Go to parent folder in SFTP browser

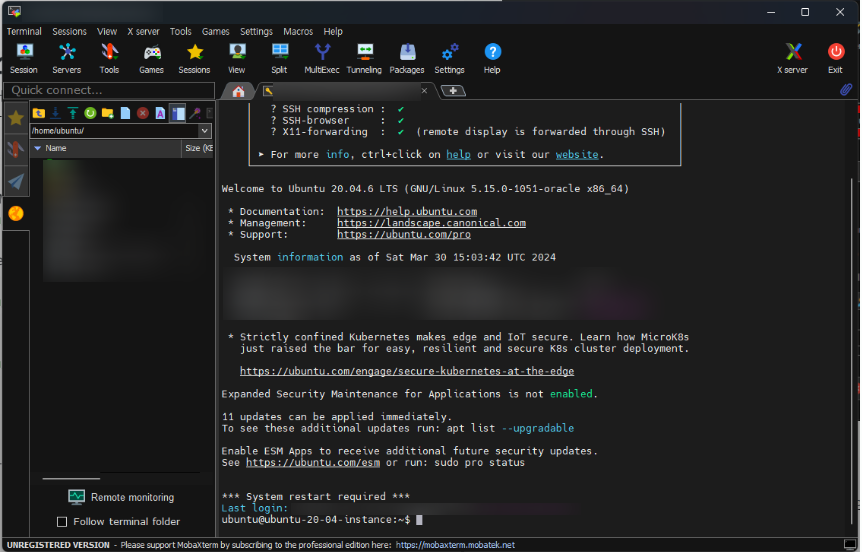pos(38,113)
